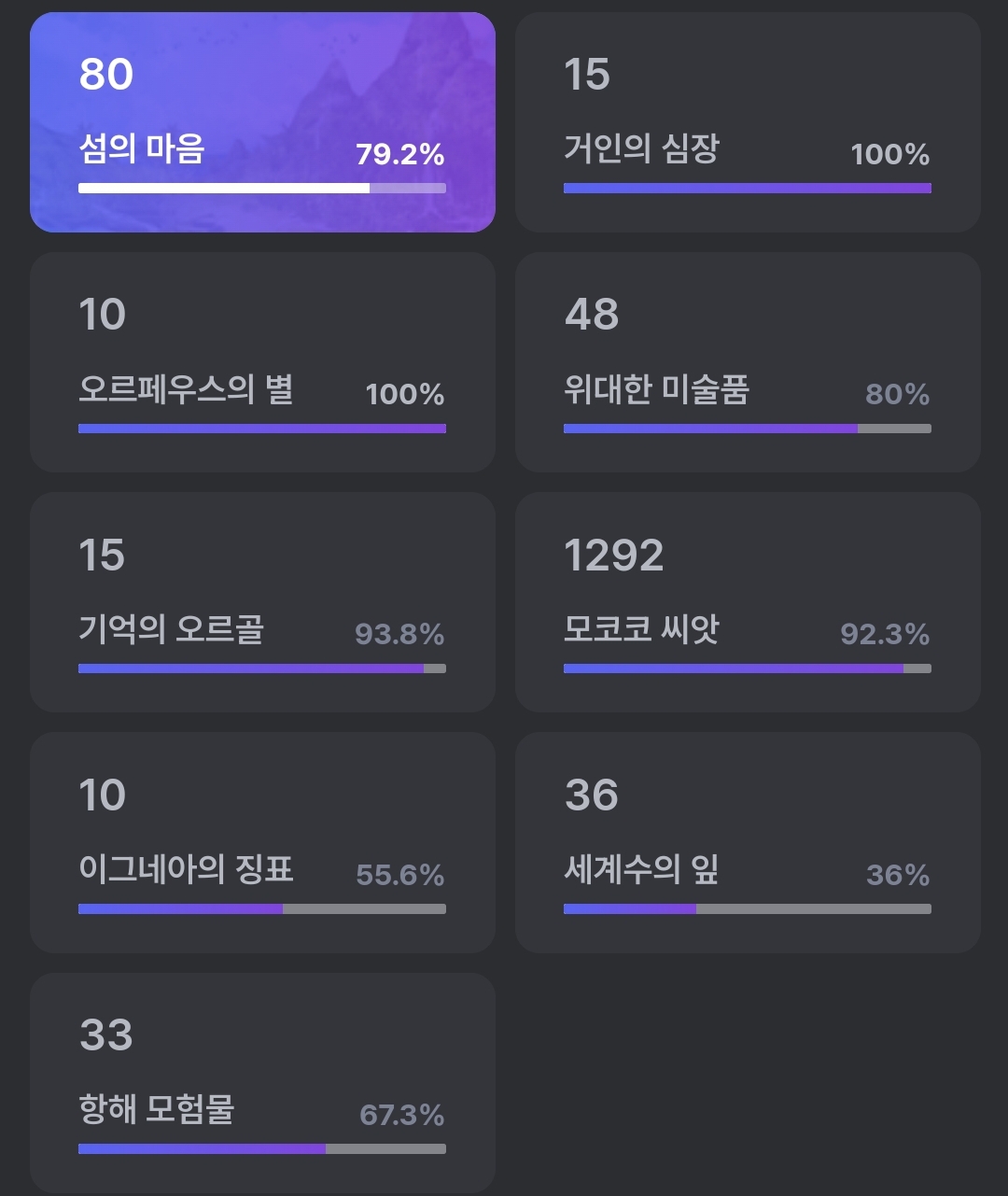Click the 오르페우스의 별 progress bar
This screenshot has height=1196, width=1008.
[x=262, y=429]
